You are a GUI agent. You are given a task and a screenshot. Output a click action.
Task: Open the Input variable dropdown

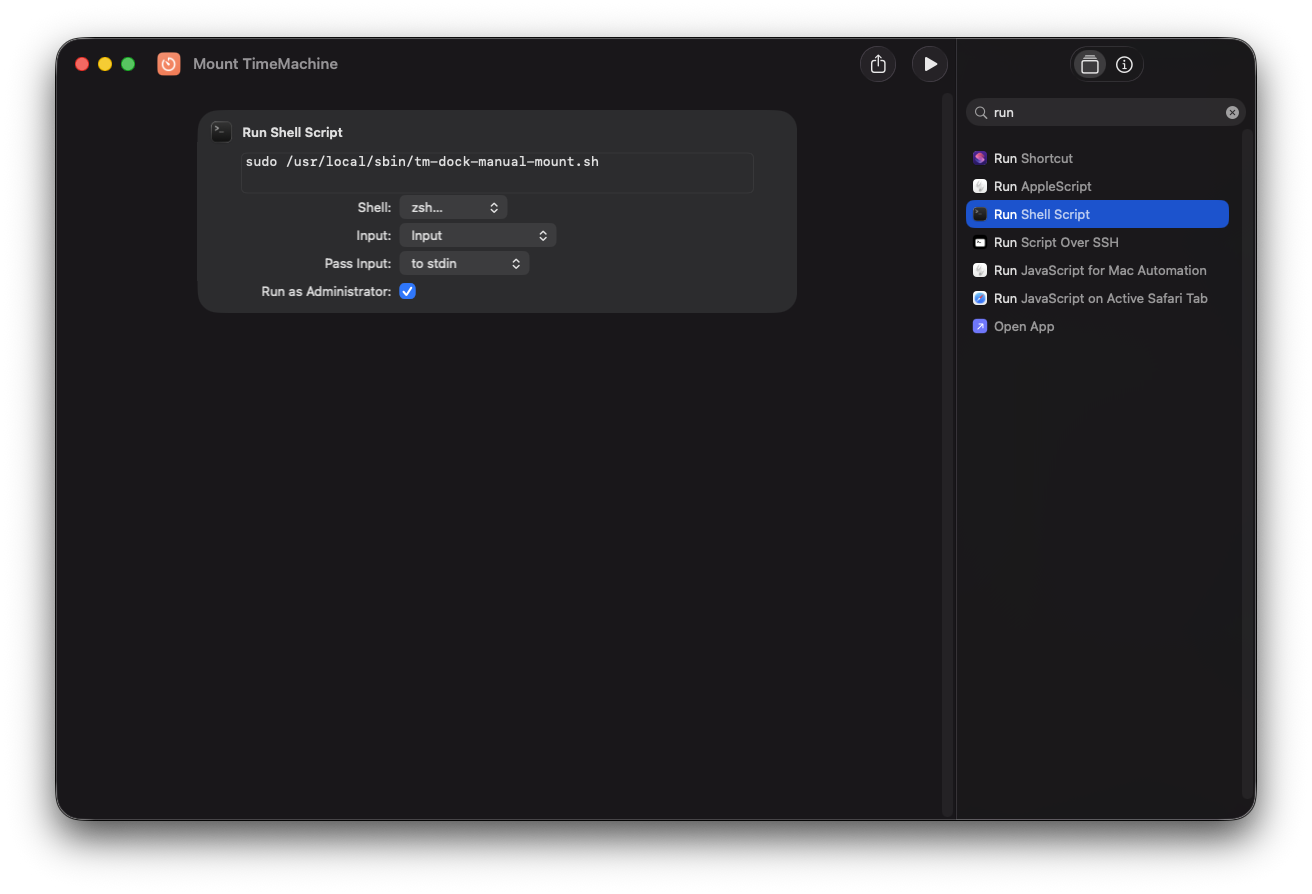pyautogui.click(x=477, y=235)
